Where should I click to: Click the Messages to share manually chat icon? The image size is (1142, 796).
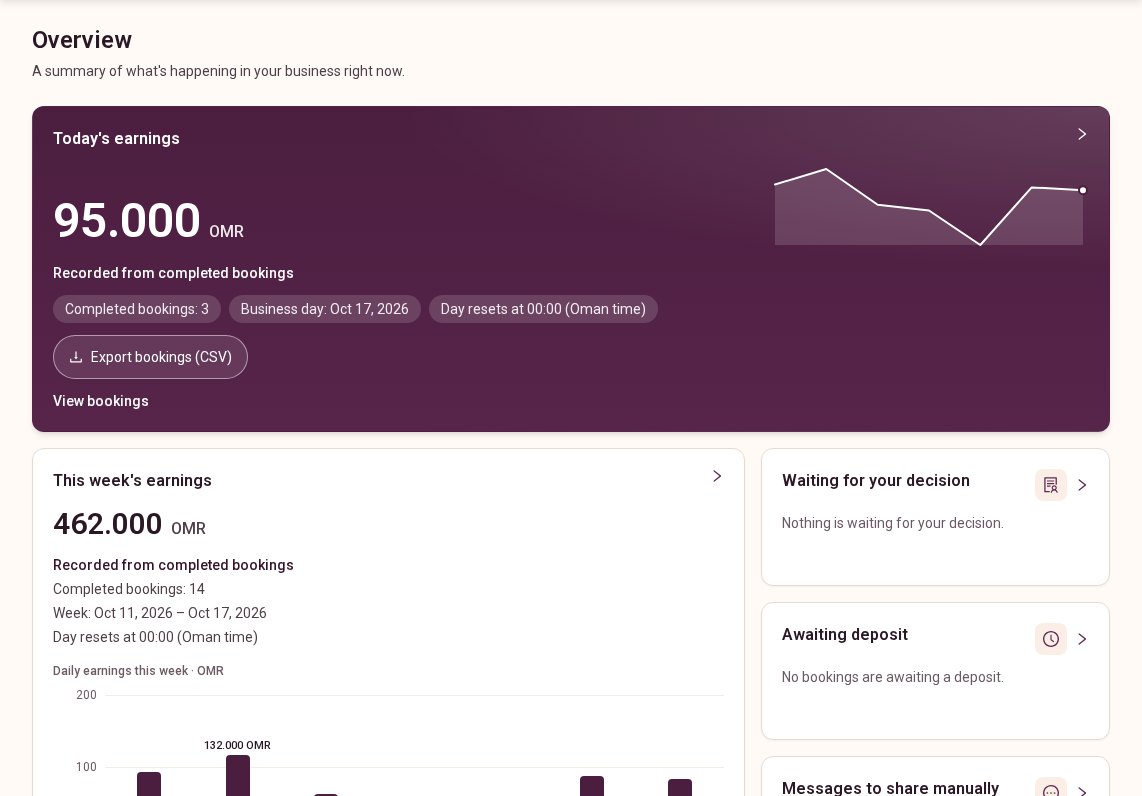1050,789
